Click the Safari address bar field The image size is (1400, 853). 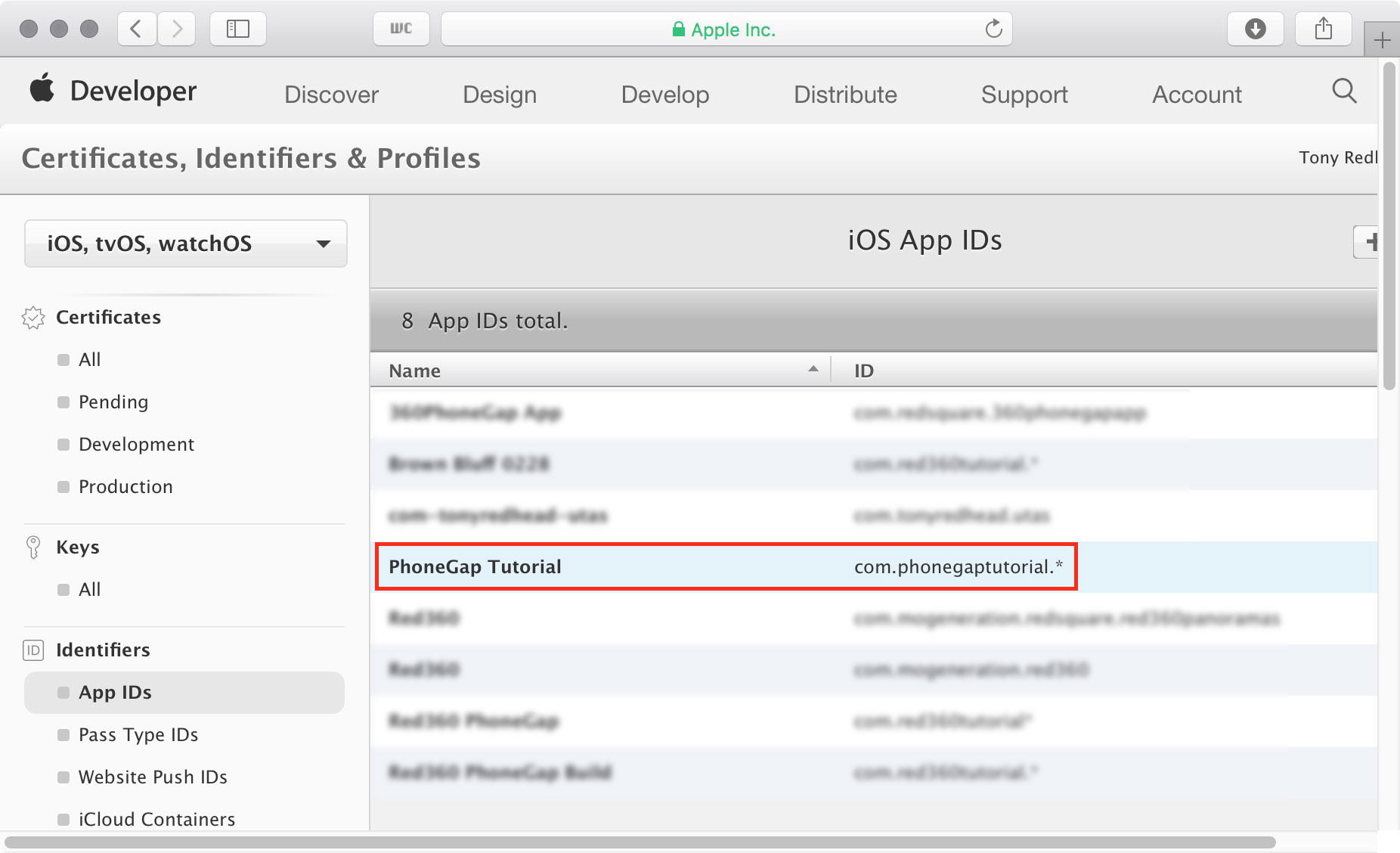(726, 29)
